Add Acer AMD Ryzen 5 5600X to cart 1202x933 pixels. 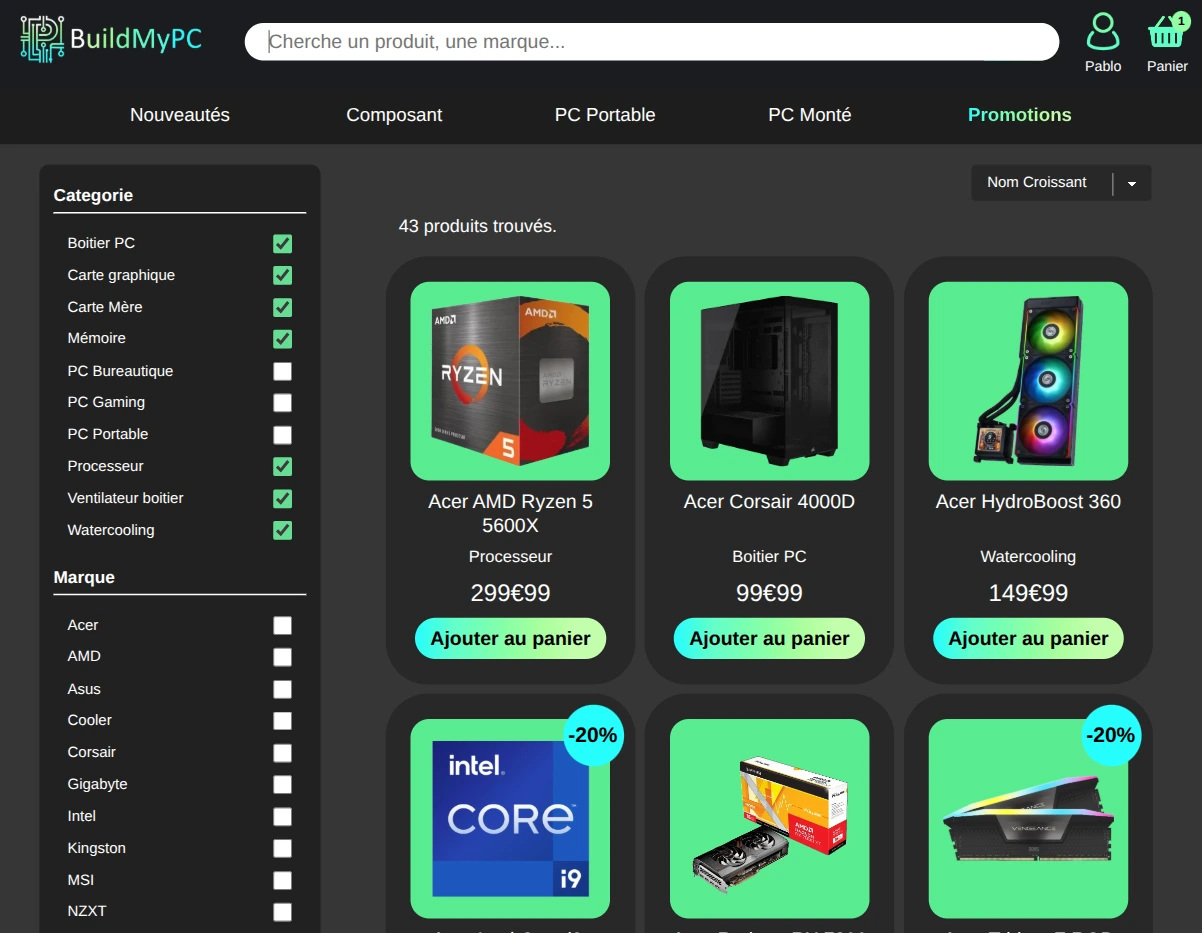click(x=510, y=638)
